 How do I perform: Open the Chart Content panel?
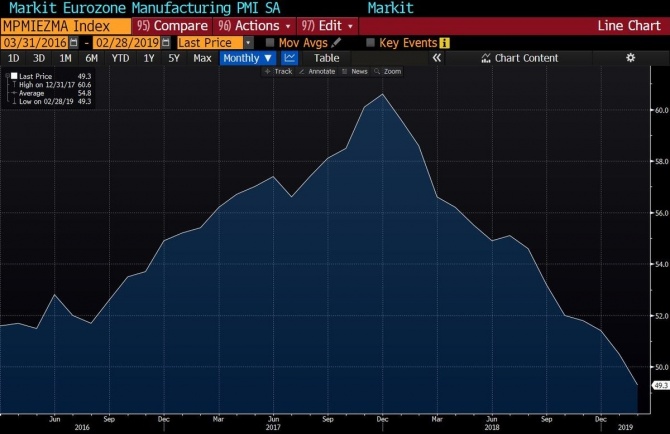(520, 58)
